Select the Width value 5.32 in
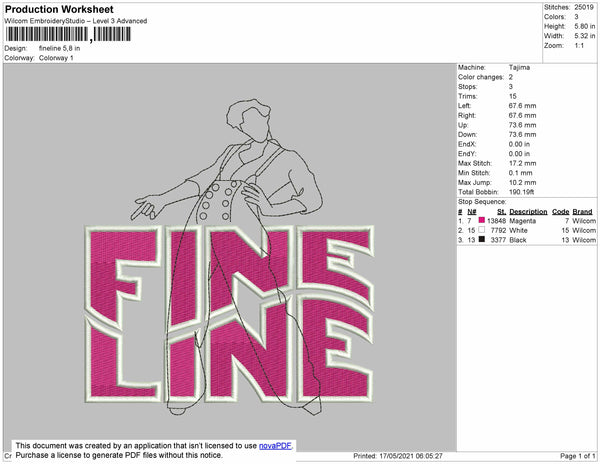 coord(585,36)
